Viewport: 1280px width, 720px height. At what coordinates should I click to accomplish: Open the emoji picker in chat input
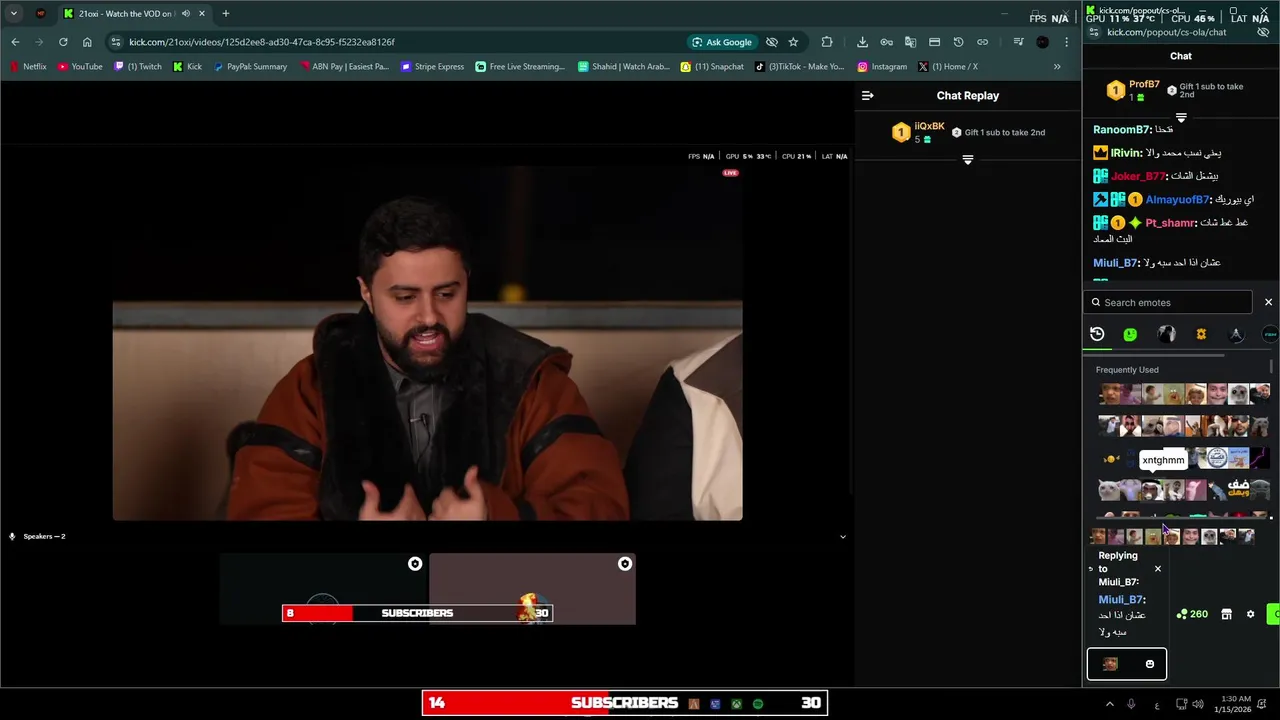1149,664
